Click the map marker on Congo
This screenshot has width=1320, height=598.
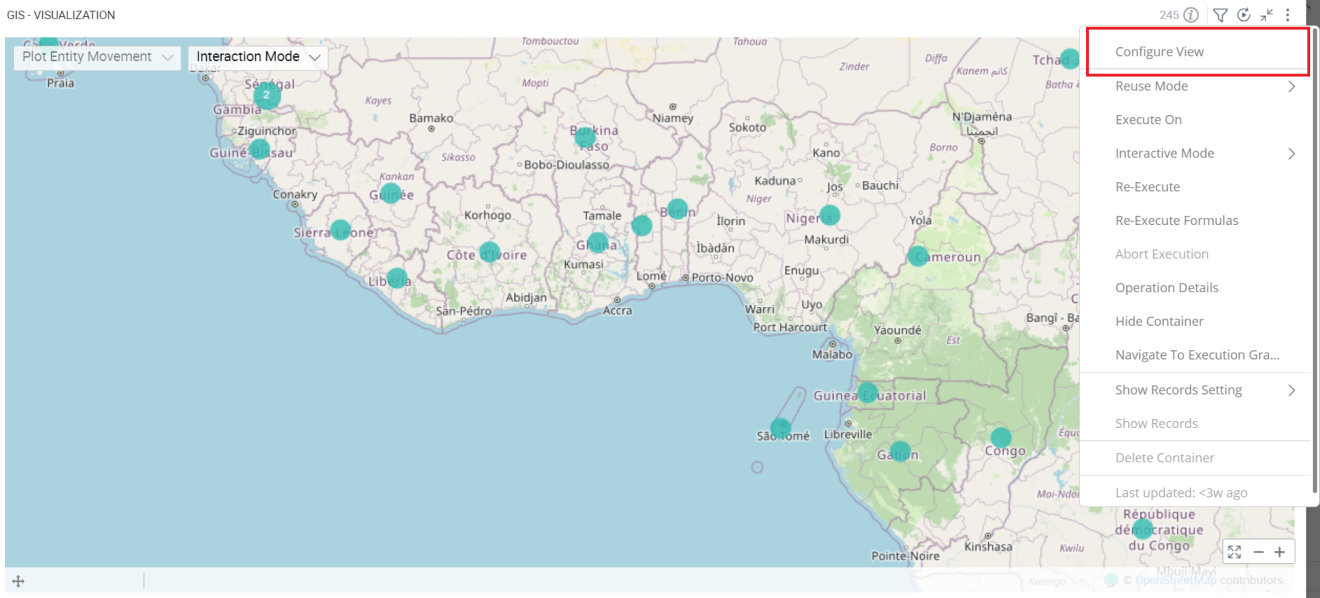pos(1001,437)
